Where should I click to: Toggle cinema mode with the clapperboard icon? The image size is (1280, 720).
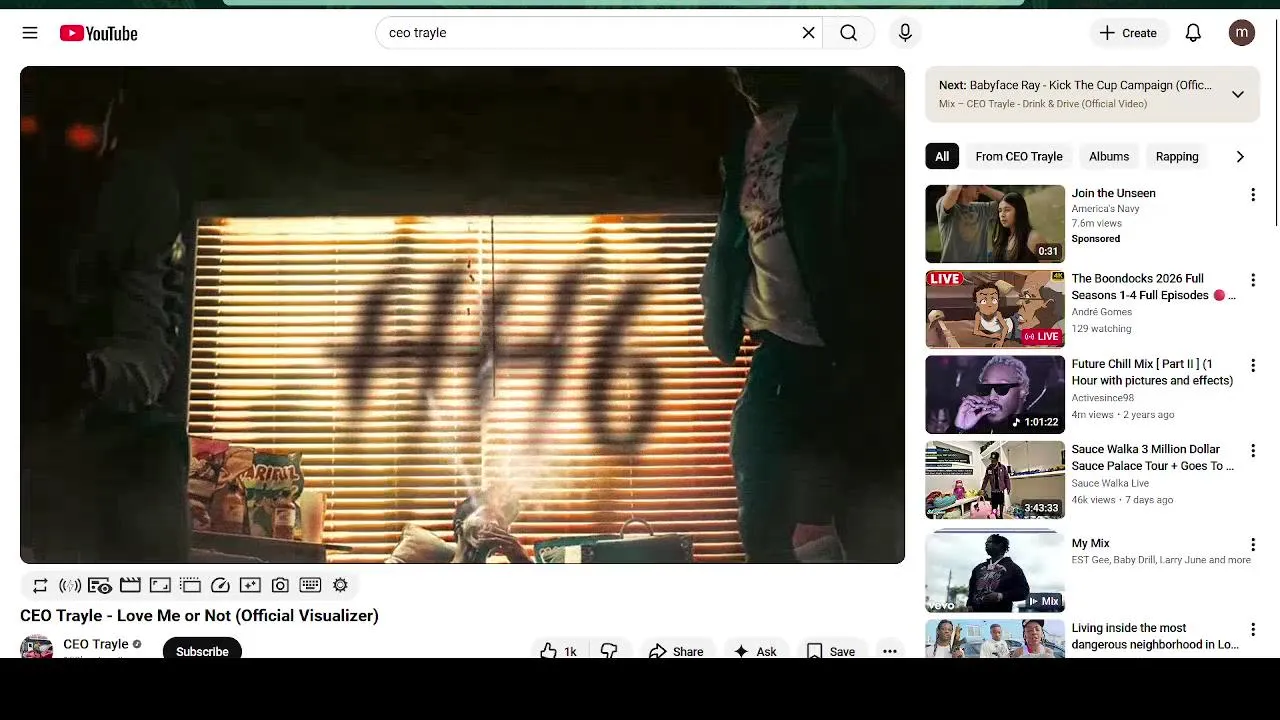pos(130,585)
